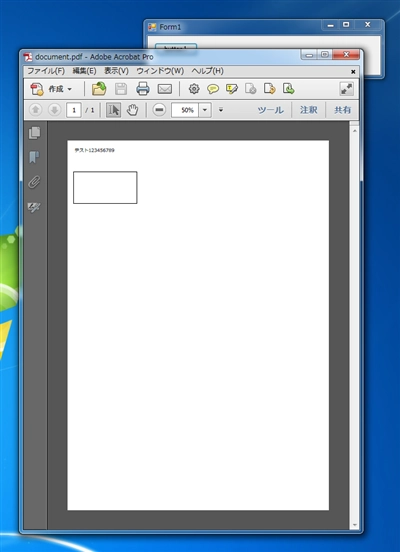The height and width of the screenshot is (552, 400).
Task: Toggle full-width read mode arrows icon
Action: [346, 89]
